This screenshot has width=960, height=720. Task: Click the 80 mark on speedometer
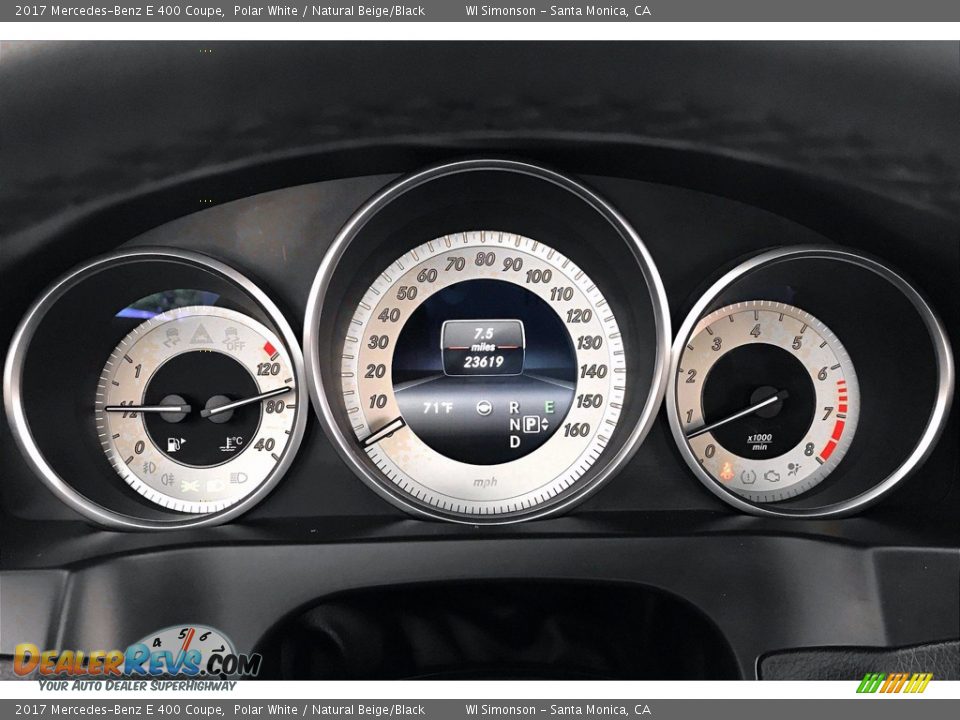point(484,260)
